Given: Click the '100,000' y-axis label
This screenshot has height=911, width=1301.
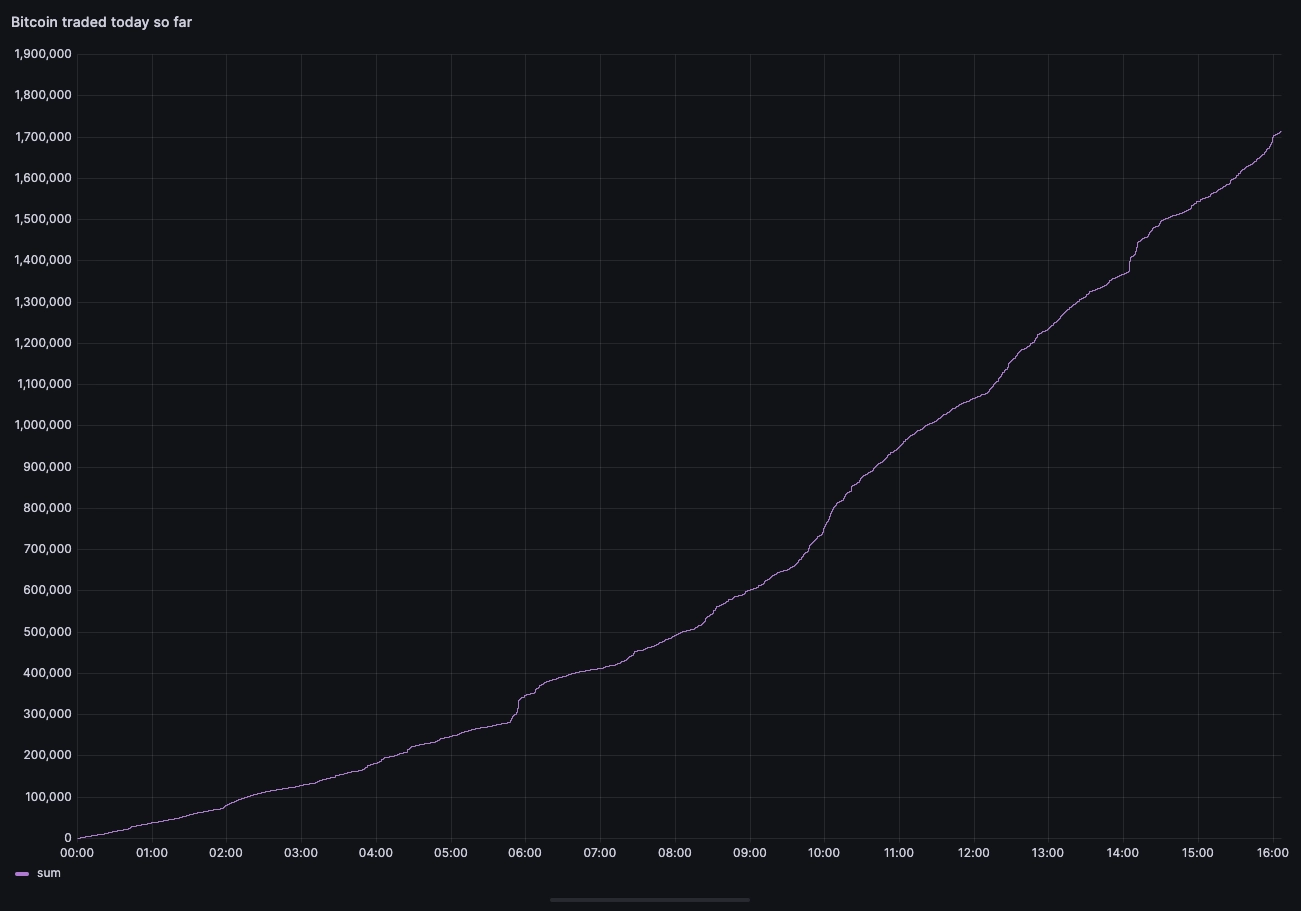Looking at the screenshot, I should 48,797.
